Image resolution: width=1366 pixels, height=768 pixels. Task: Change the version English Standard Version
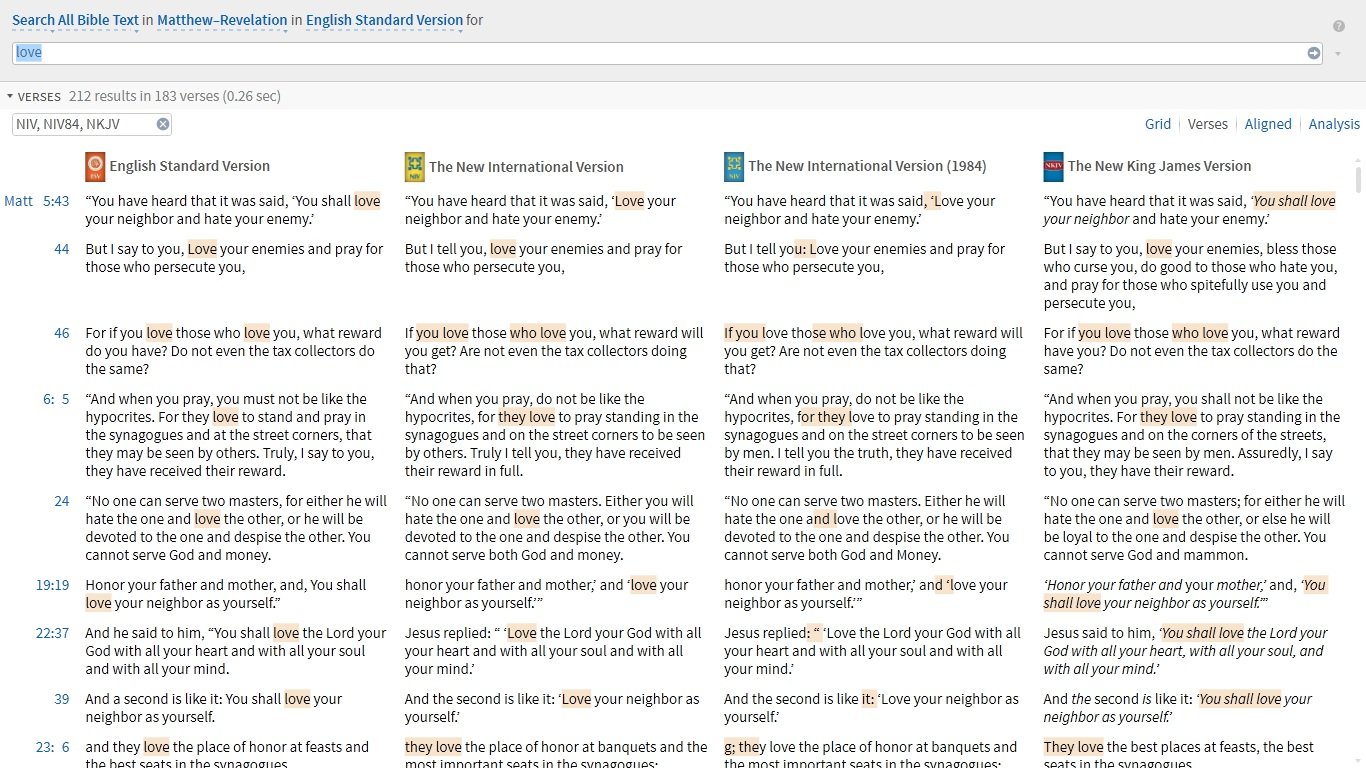click(384, 20)
